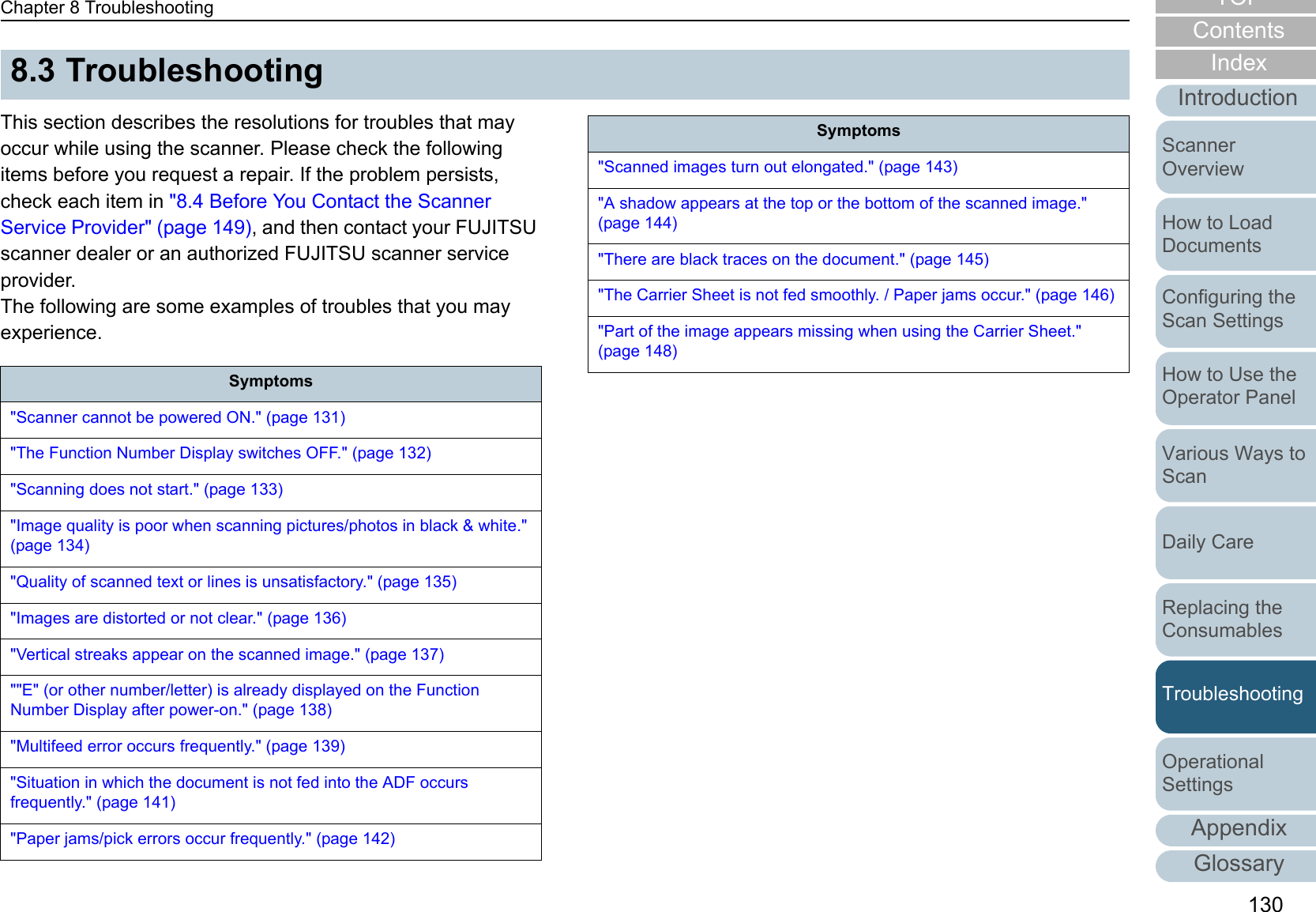
Task: Open 'Images are distorted or not clear.' link
Action: 178,618
